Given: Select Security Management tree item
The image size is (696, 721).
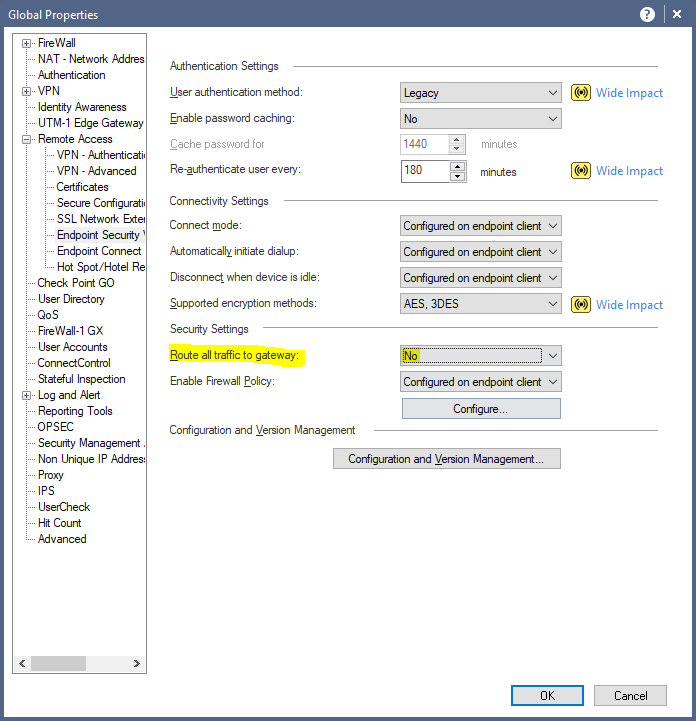Looking at the screenshot, I should pyautogui.click(x=91, y=443).
